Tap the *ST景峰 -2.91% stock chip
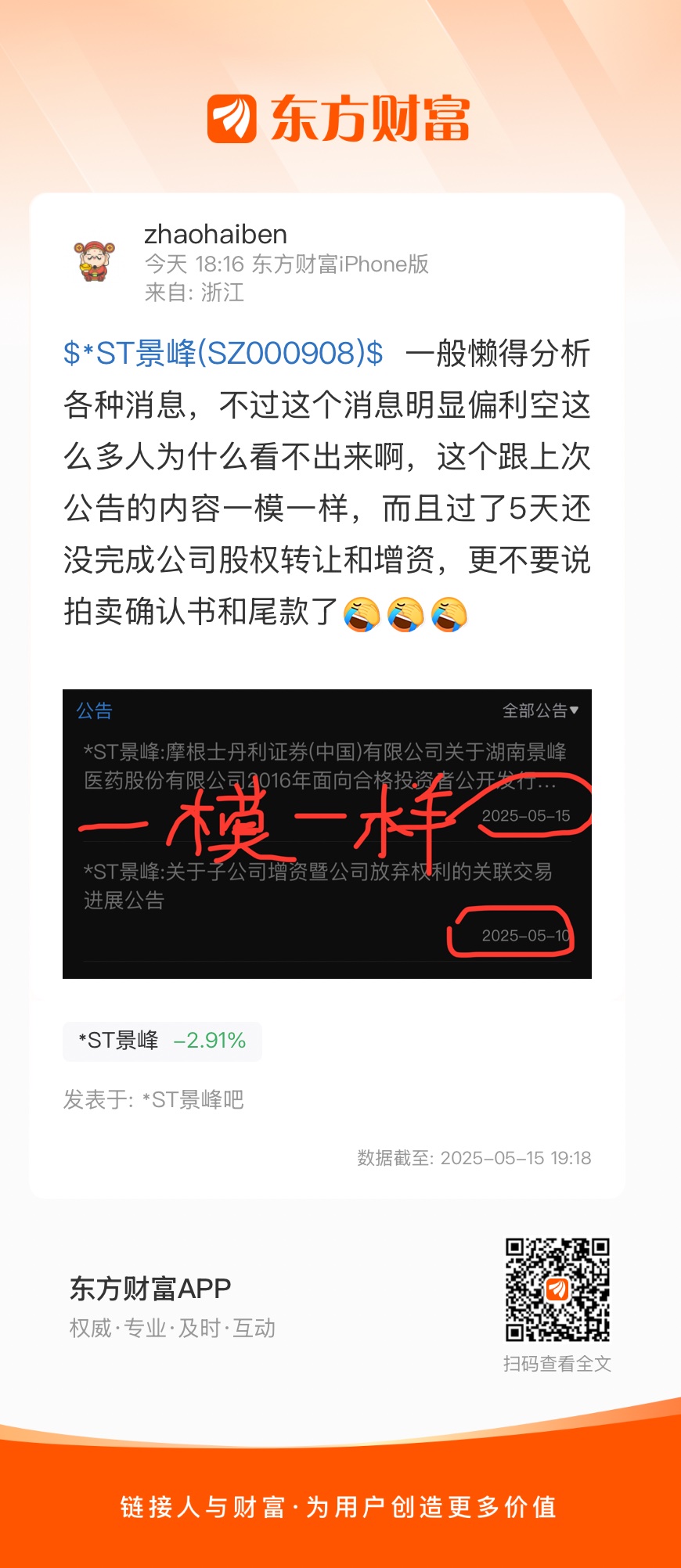Viewport: 681px width, 1568px height. (162, 1041)
